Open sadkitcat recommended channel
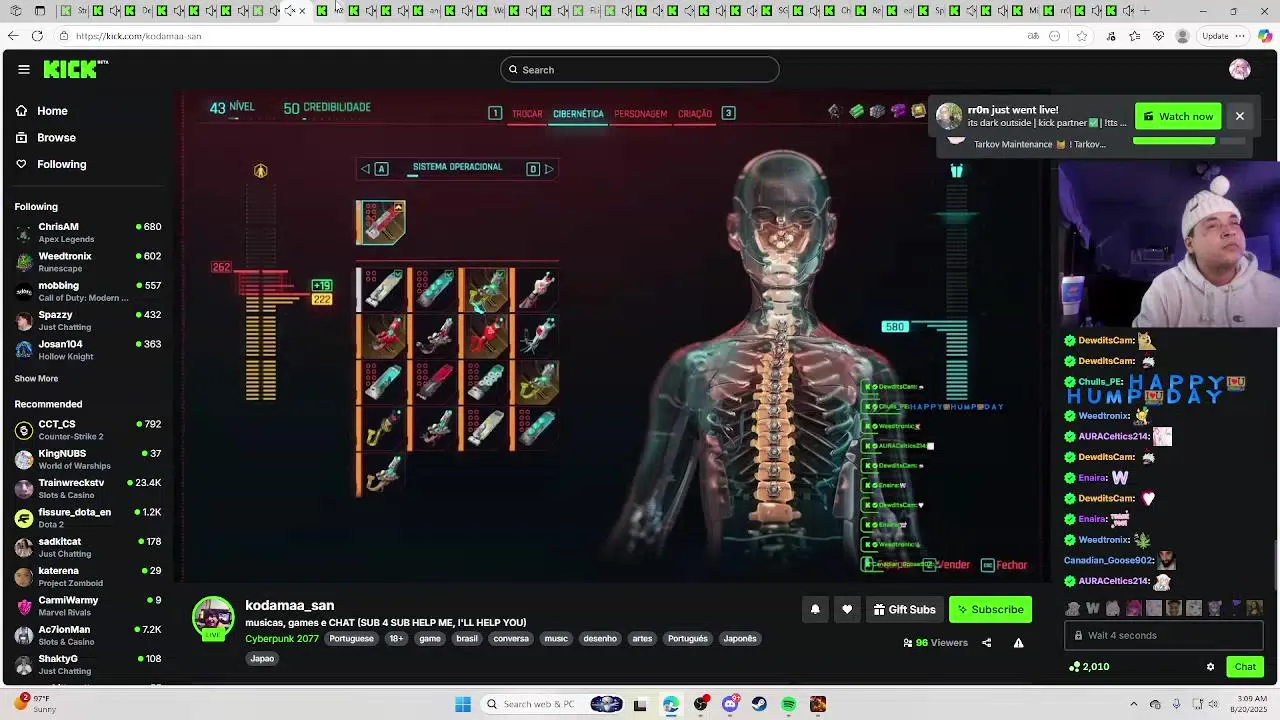The height and width of the screenshot is (720, 1280). pos(88,547)
